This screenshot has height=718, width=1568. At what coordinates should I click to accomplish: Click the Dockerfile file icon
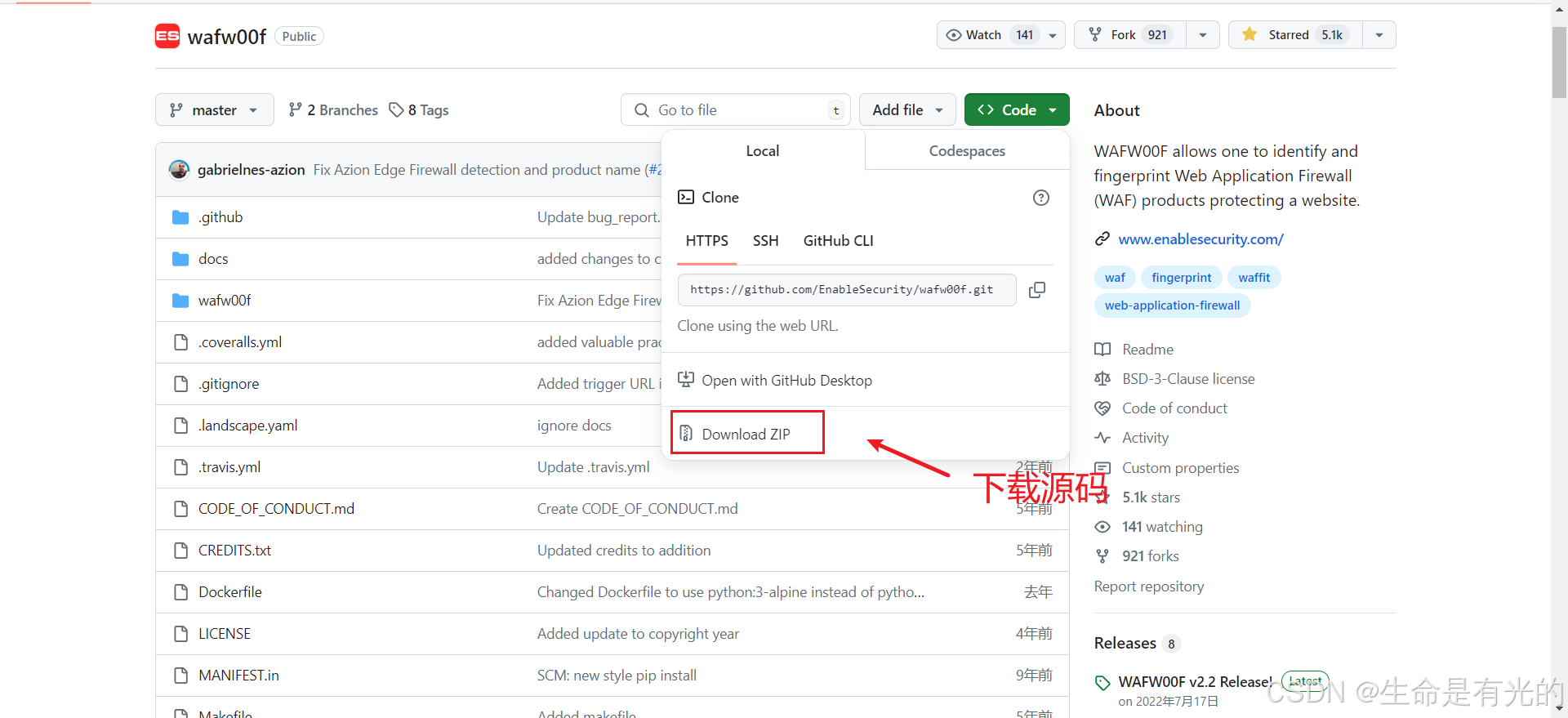180,592
